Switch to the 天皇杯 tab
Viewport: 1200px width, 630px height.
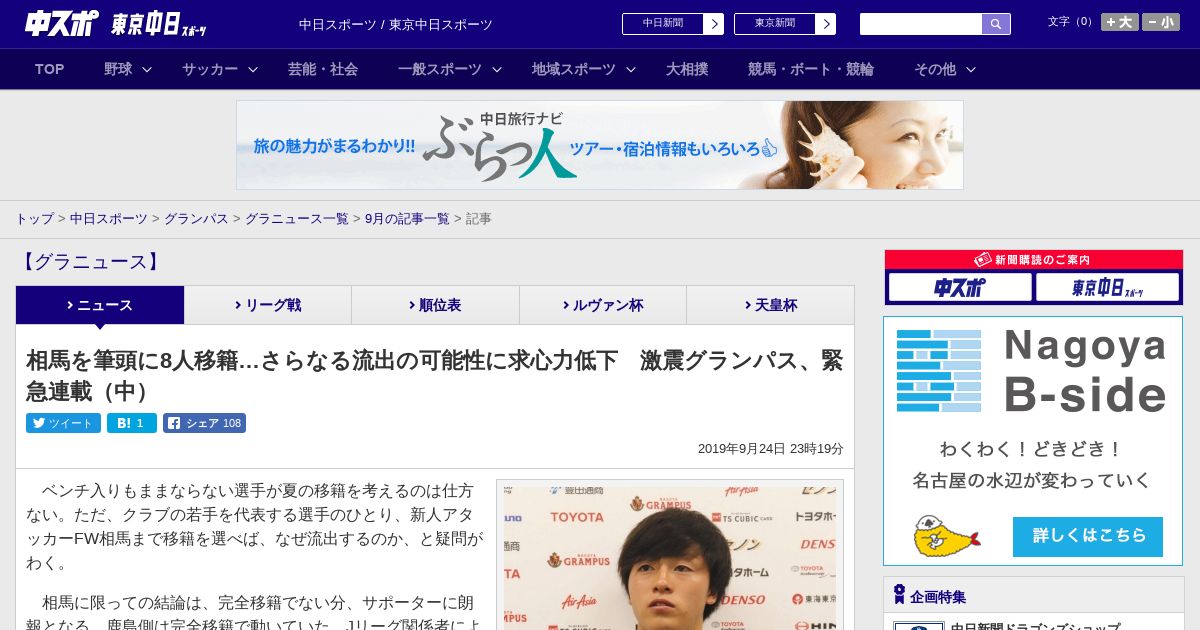pos(770,305)
